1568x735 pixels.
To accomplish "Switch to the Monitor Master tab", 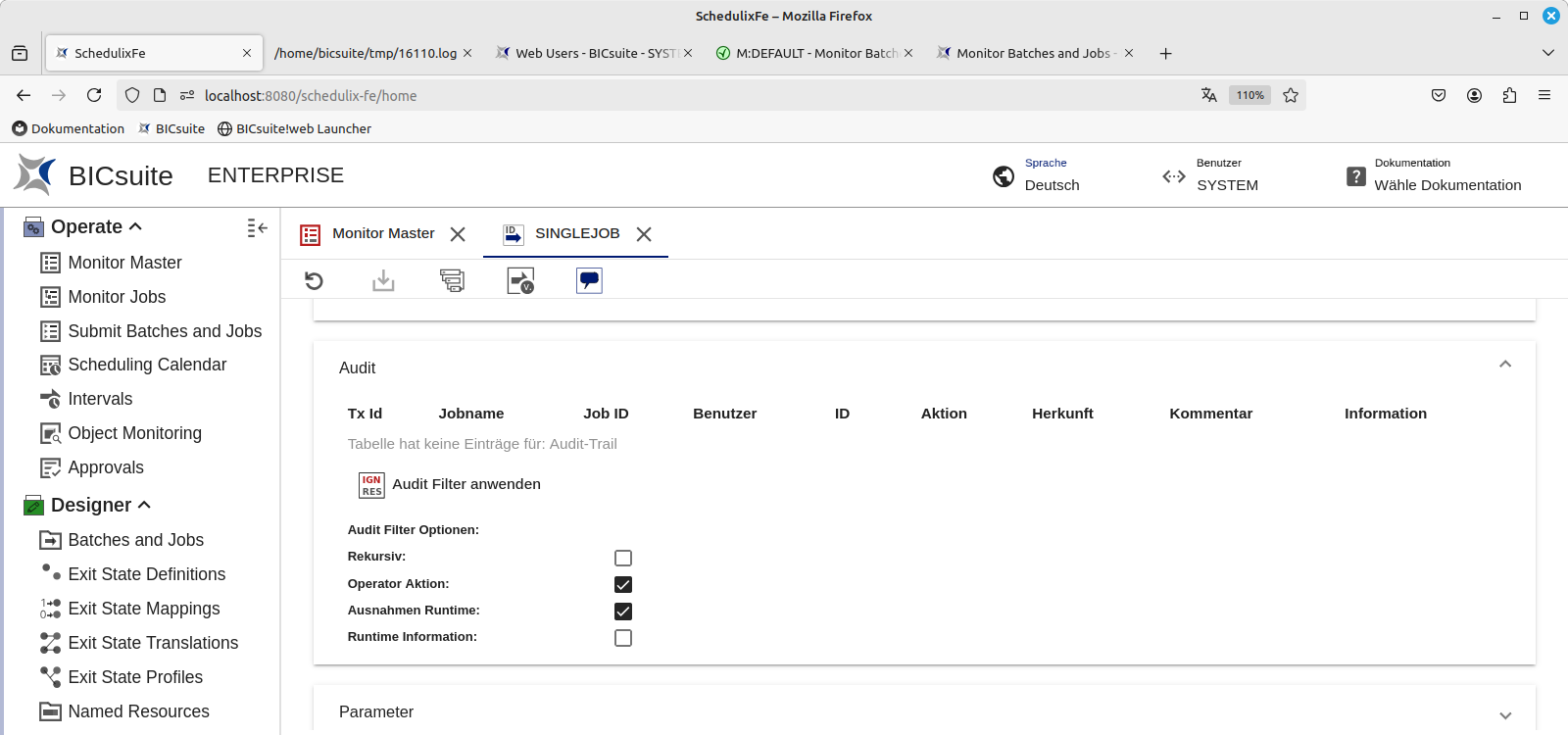I will pos(382,233).
